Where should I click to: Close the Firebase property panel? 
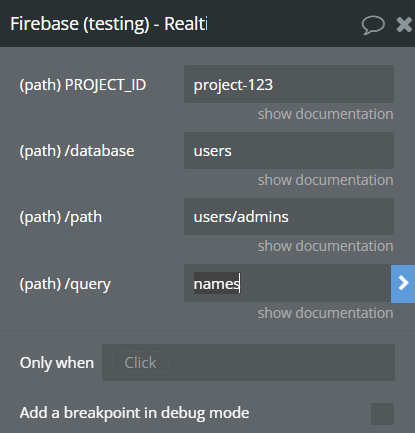pyautogui.click(x=404, y=25)
